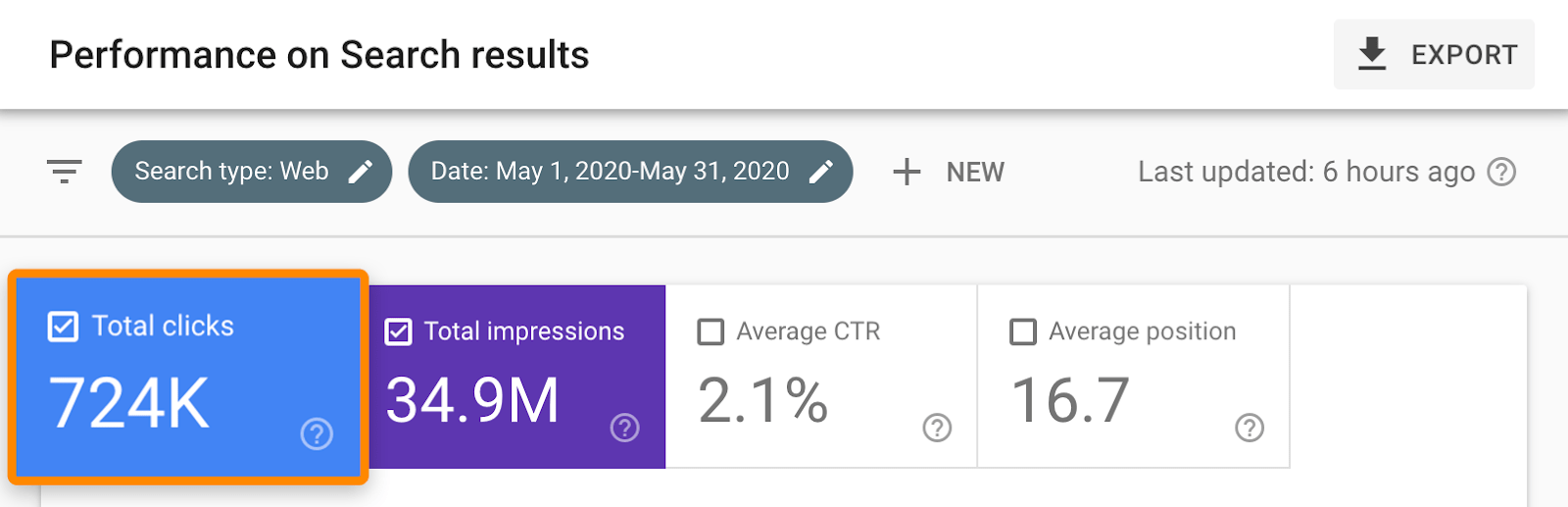Click help icon in Average CTR card
Viewport: 1568px width, 507px height.
coord(937,428)
